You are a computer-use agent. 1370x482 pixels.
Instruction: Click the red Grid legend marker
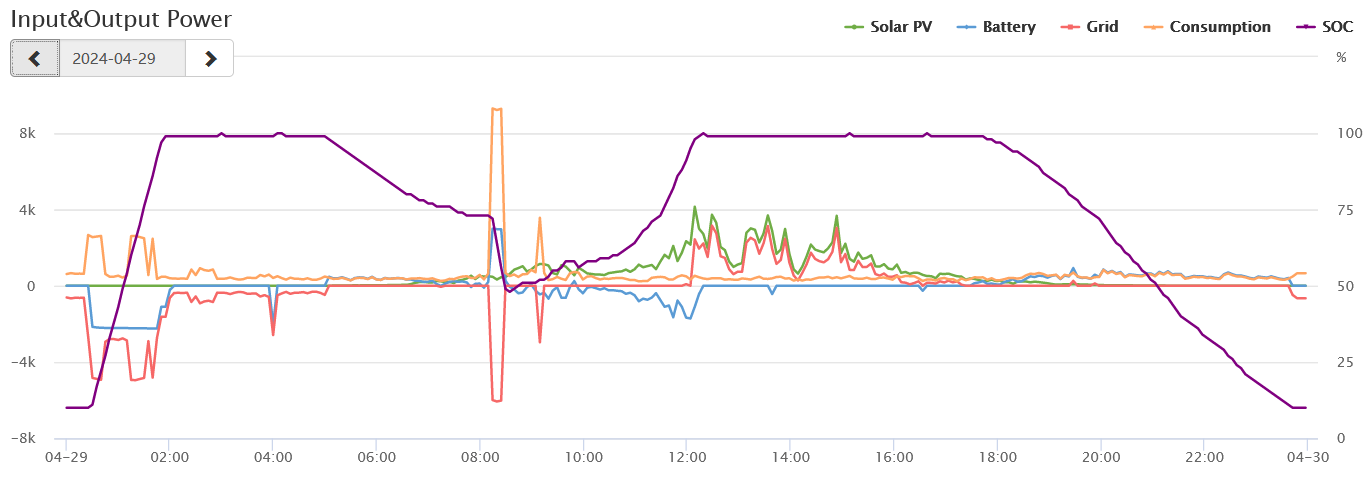[x=1071, y=27]
